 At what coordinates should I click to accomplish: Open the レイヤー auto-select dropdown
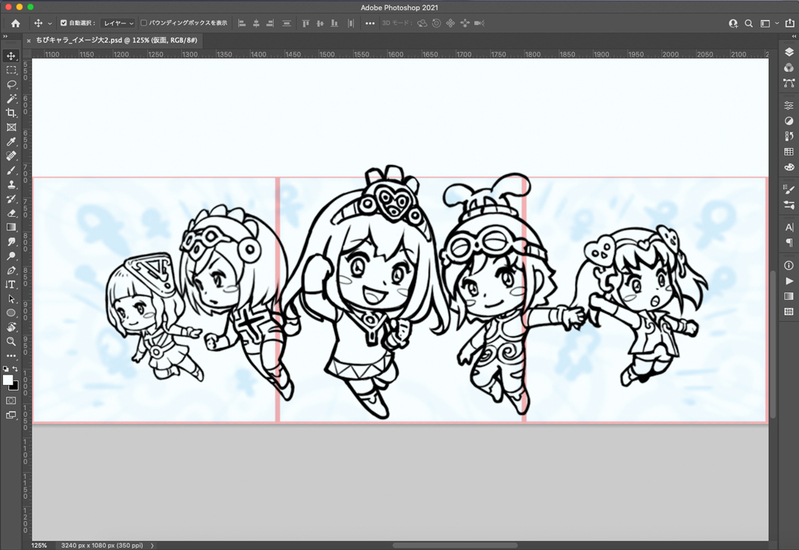click(118, 23)
